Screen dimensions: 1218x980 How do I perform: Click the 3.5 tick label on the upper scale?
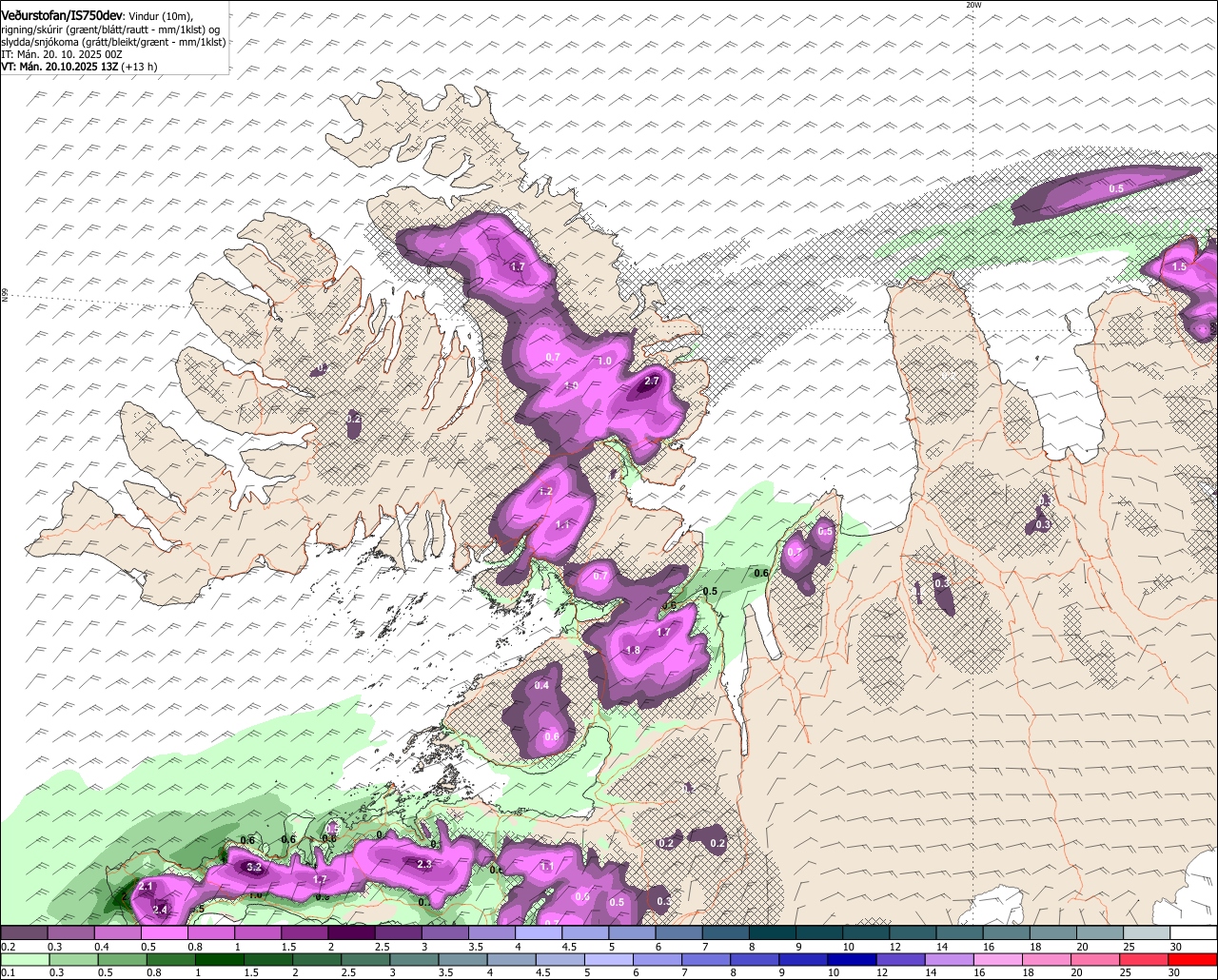(475, 947)
